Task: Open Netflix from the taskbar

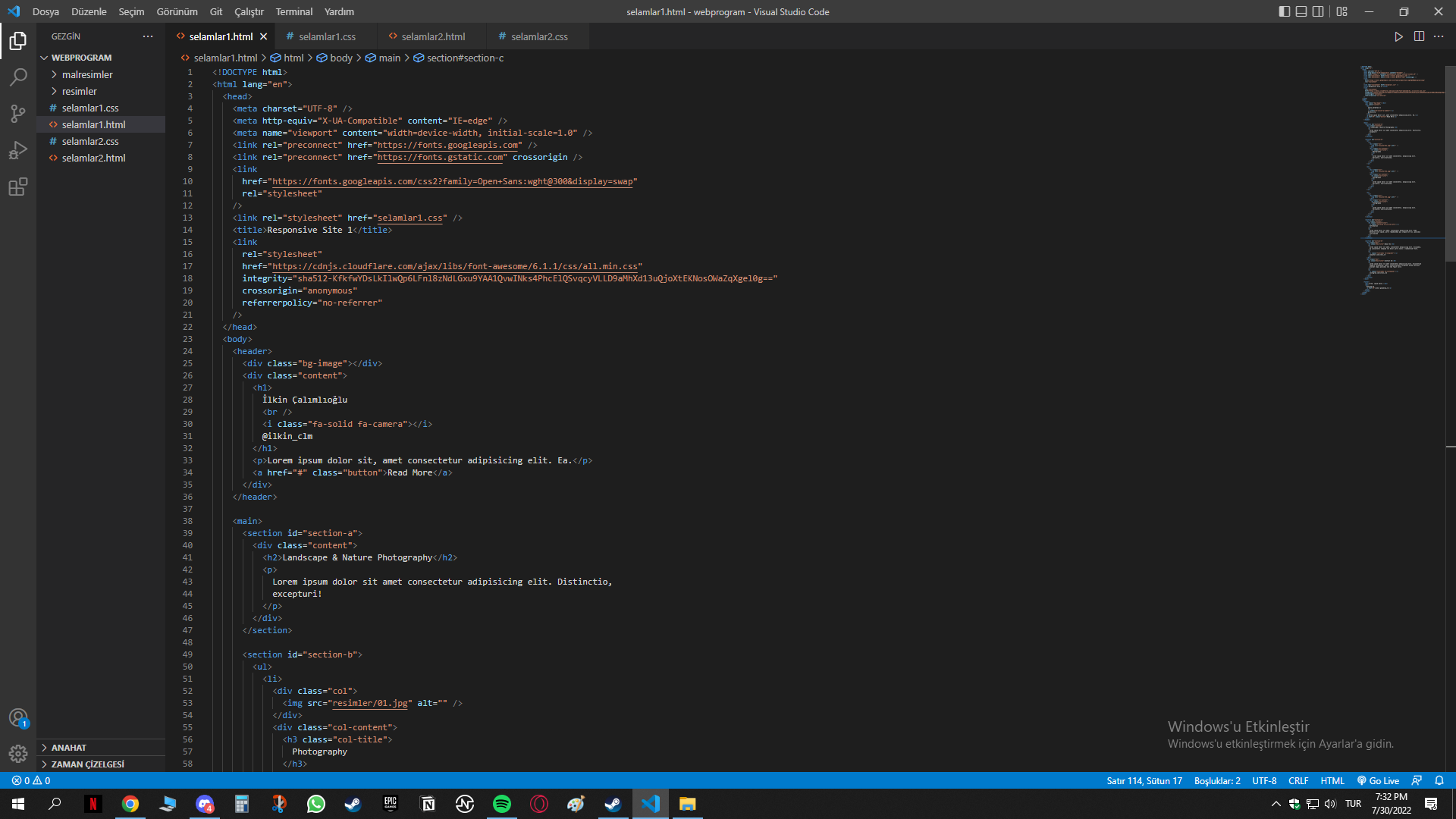Action: [x=93, y=804]
